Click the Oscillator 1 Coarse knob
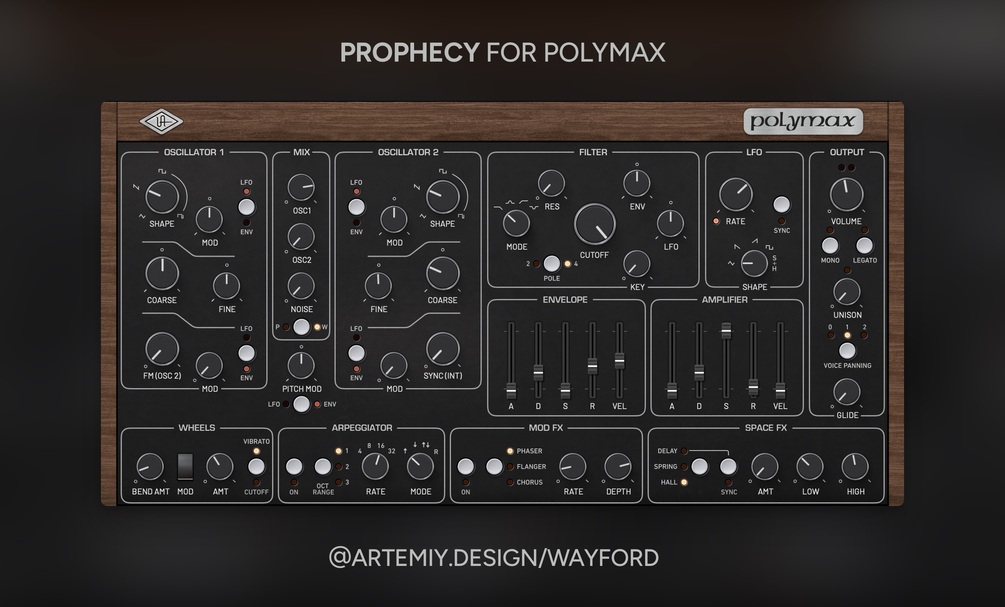 (162, 274)
